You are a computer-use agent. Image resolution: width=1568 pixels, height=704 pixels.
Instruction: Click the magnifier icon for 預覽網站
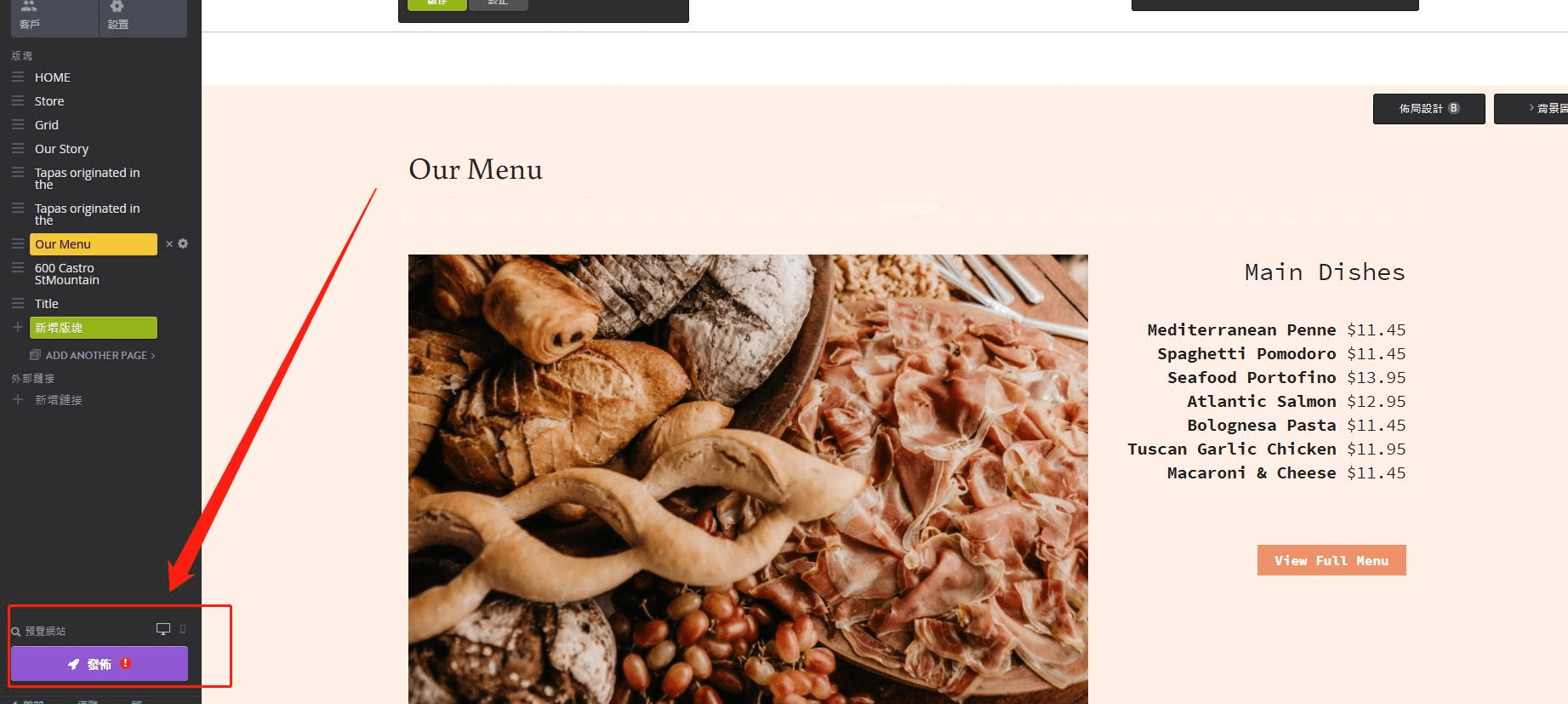[x=15, y=632]
